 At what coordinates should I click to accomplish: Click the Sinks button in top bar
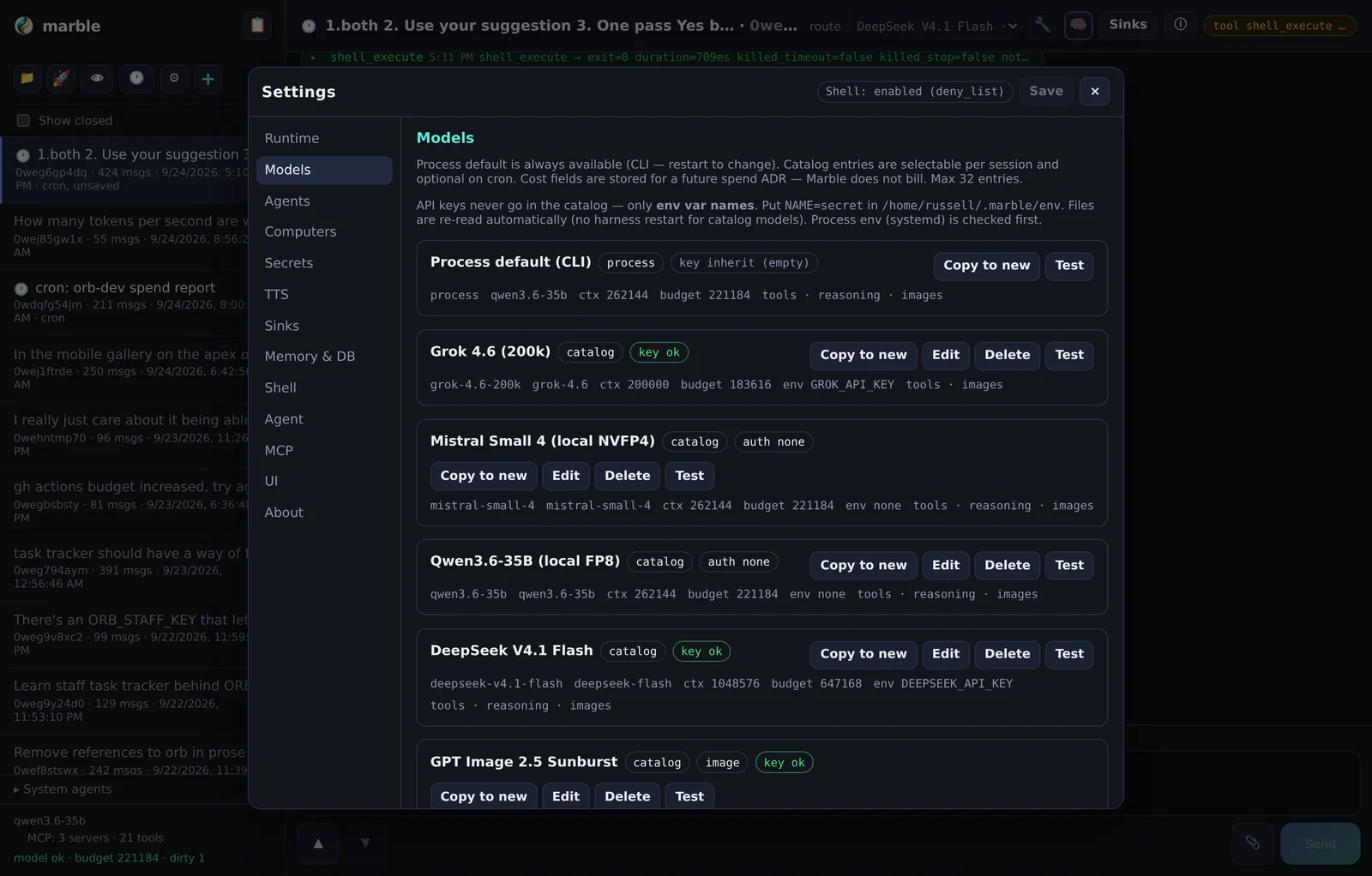(x=1128, y=25)
